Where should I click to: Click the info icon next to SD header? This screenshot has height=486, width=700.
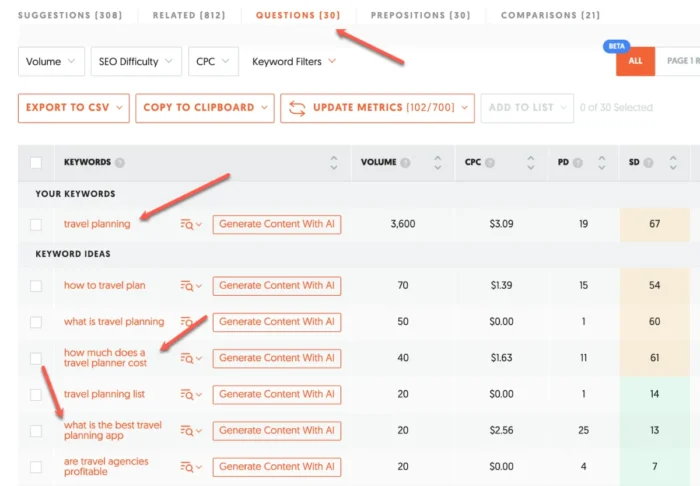(650, 162)
